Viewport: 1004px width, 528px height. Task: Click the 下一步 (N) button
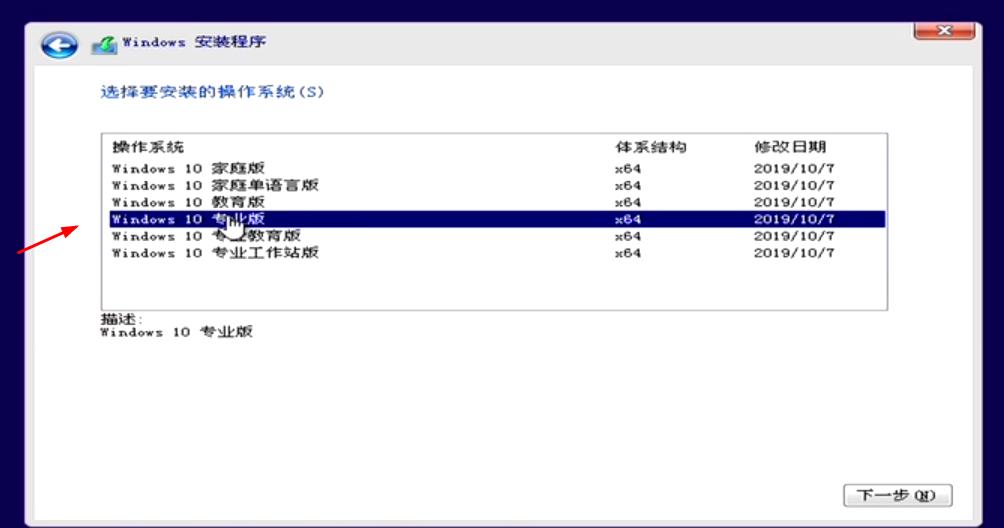897,495
